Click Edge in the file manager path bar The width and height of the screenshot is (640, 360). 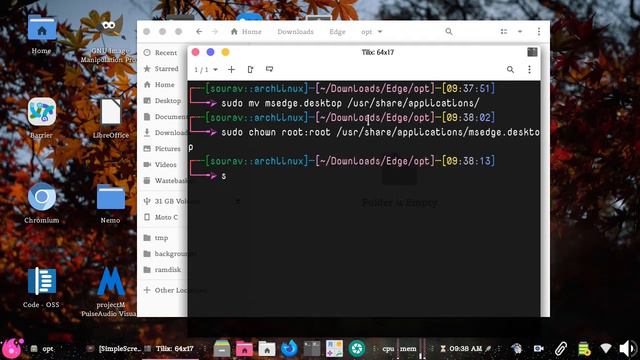(338, 31)
